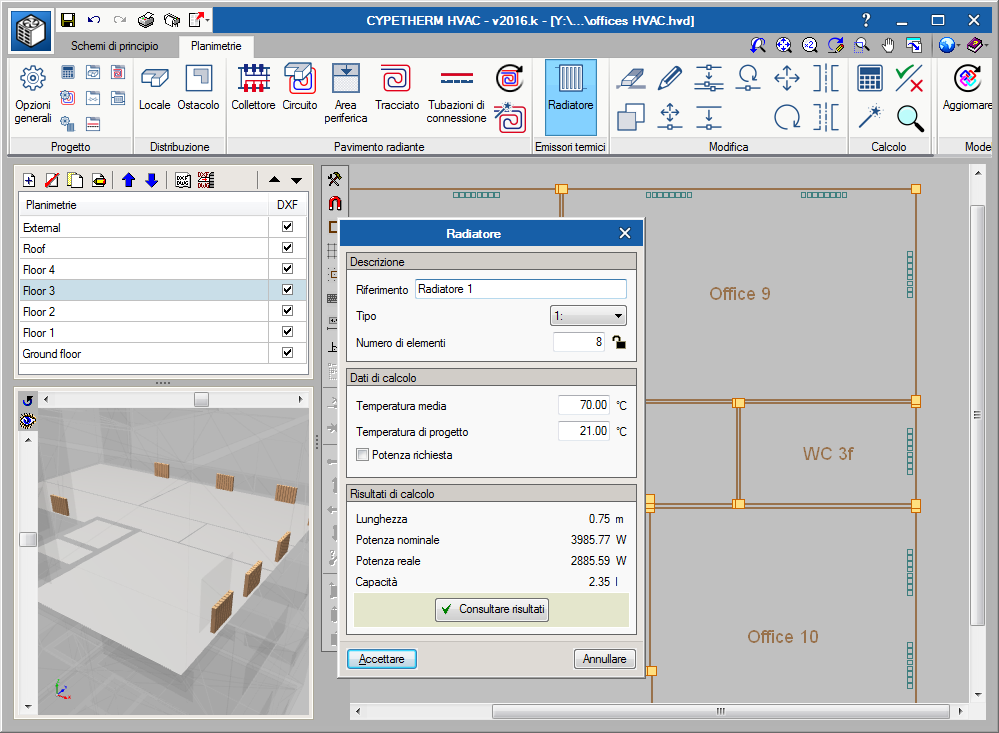The height and width of the screenshot is (733, 999).
Task: Select the Tracciato tool
Action: coord(397,88)
